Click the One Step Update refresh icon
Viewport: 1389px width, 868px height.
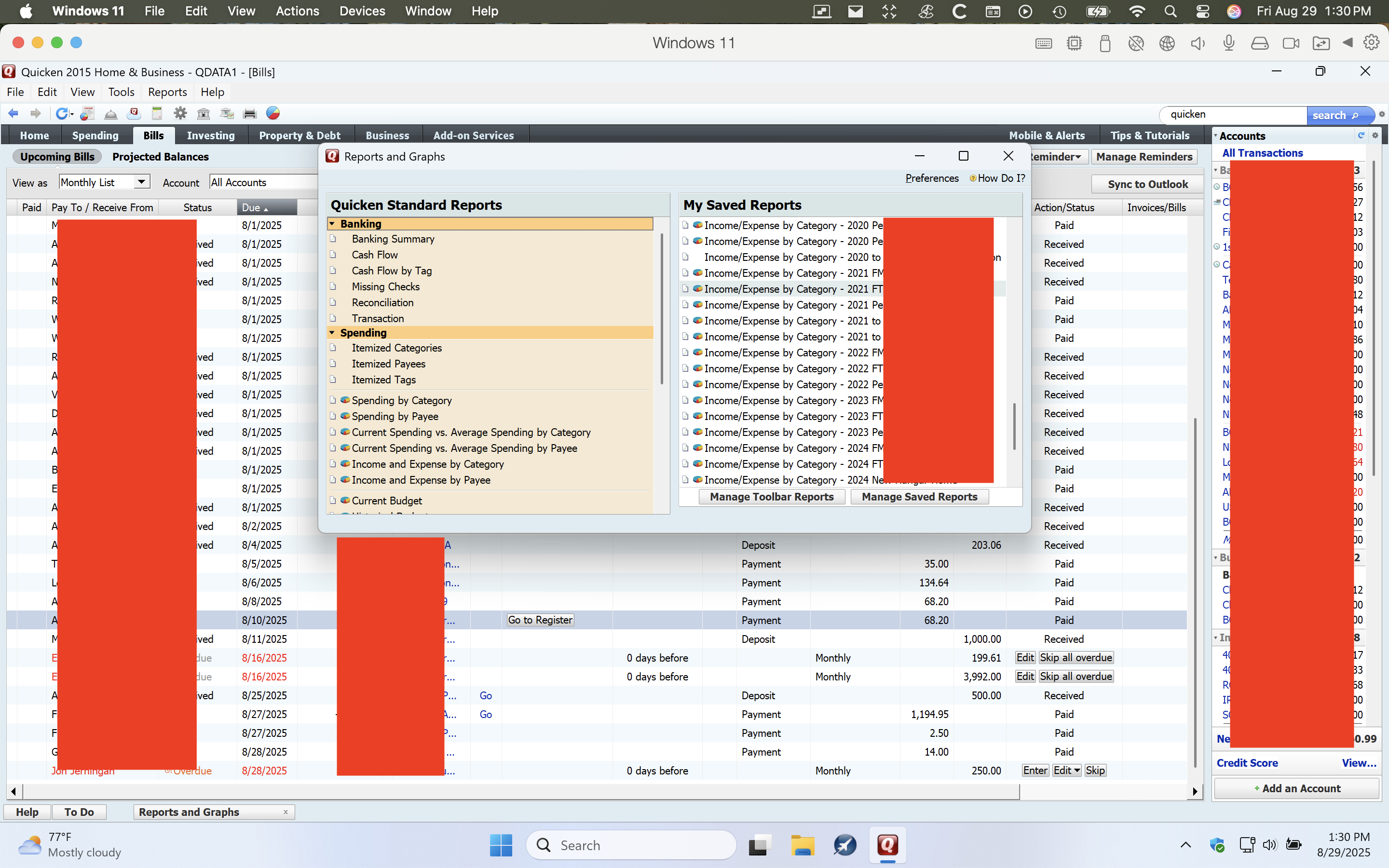pos(62,114)
